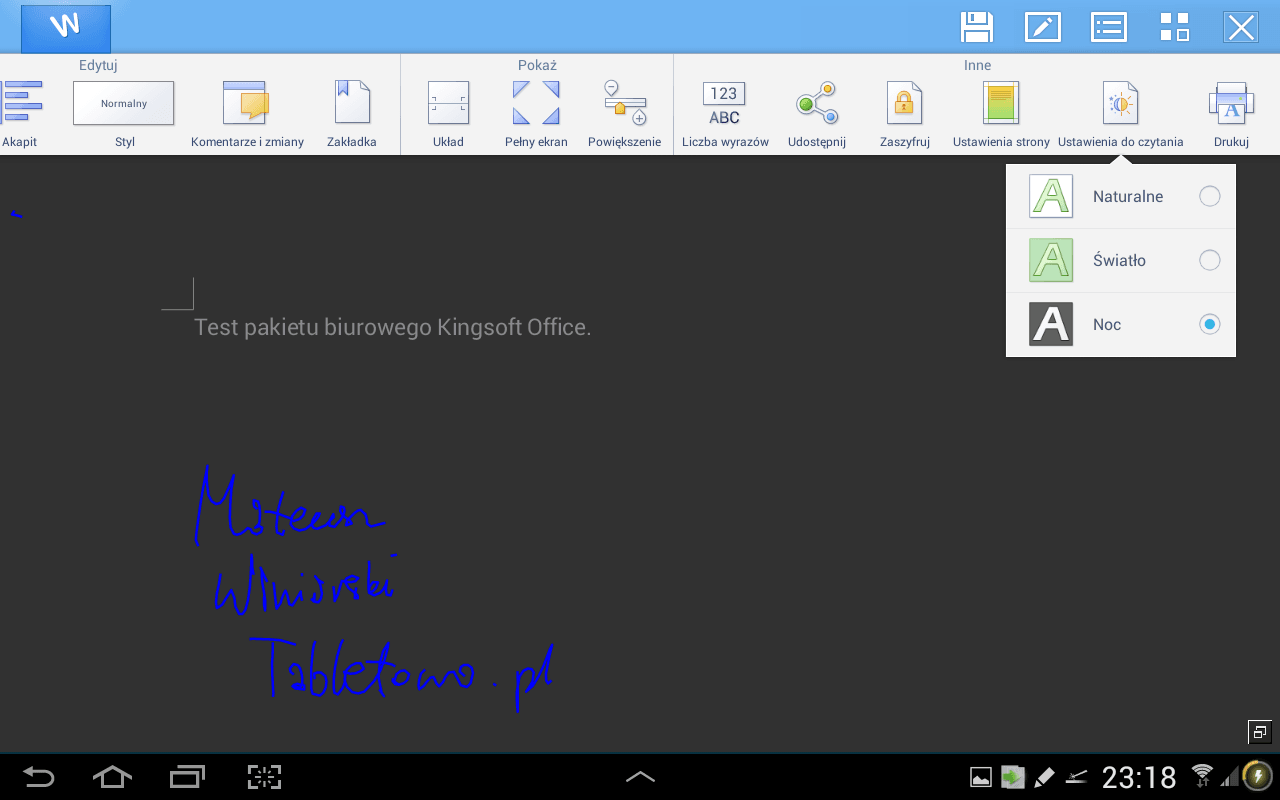Open the list view icon in title bar
1280x800 pixels.
(1109, 27)
